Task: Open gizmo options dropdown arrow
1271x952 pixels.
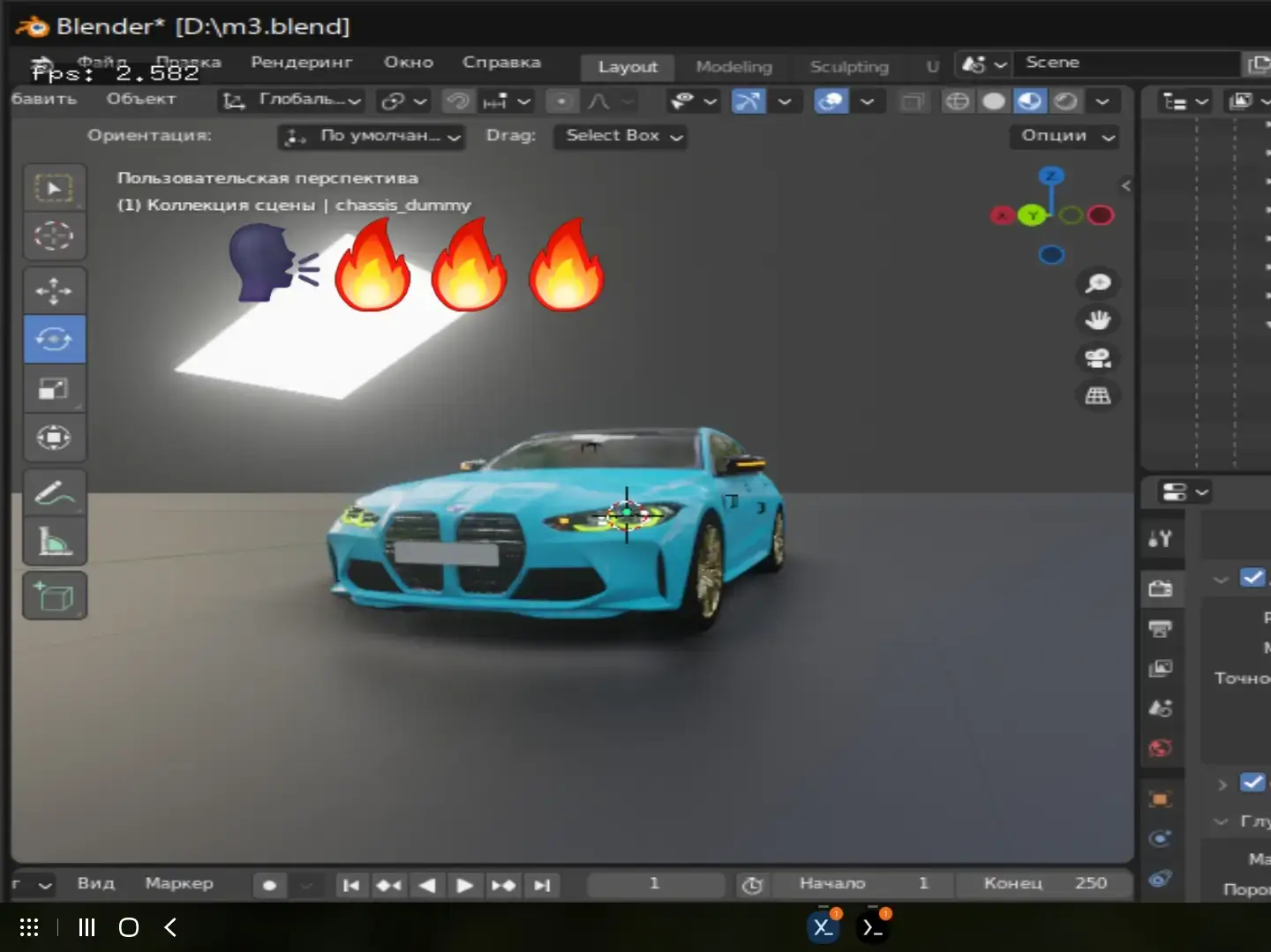Action: click(x=784, y=101)
